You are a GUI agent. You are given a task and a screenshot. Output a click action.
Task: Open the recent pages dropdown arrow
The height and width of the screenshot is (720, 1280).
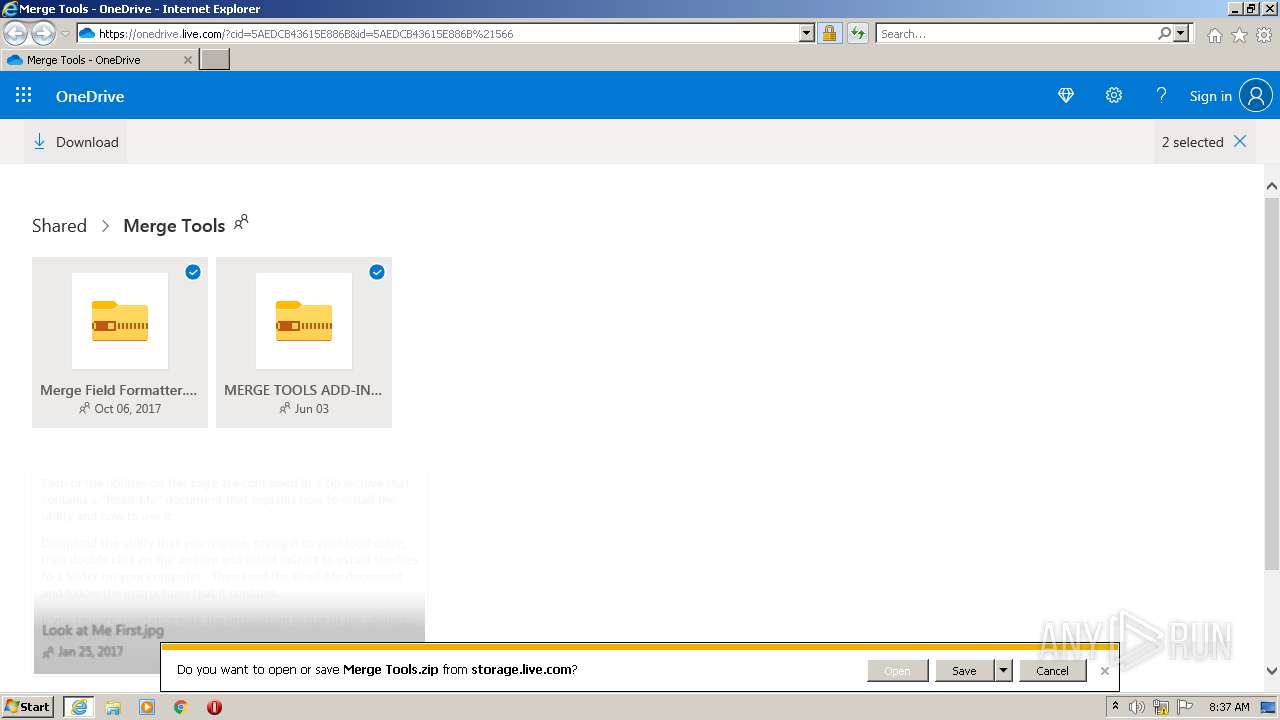click(66, 33)
